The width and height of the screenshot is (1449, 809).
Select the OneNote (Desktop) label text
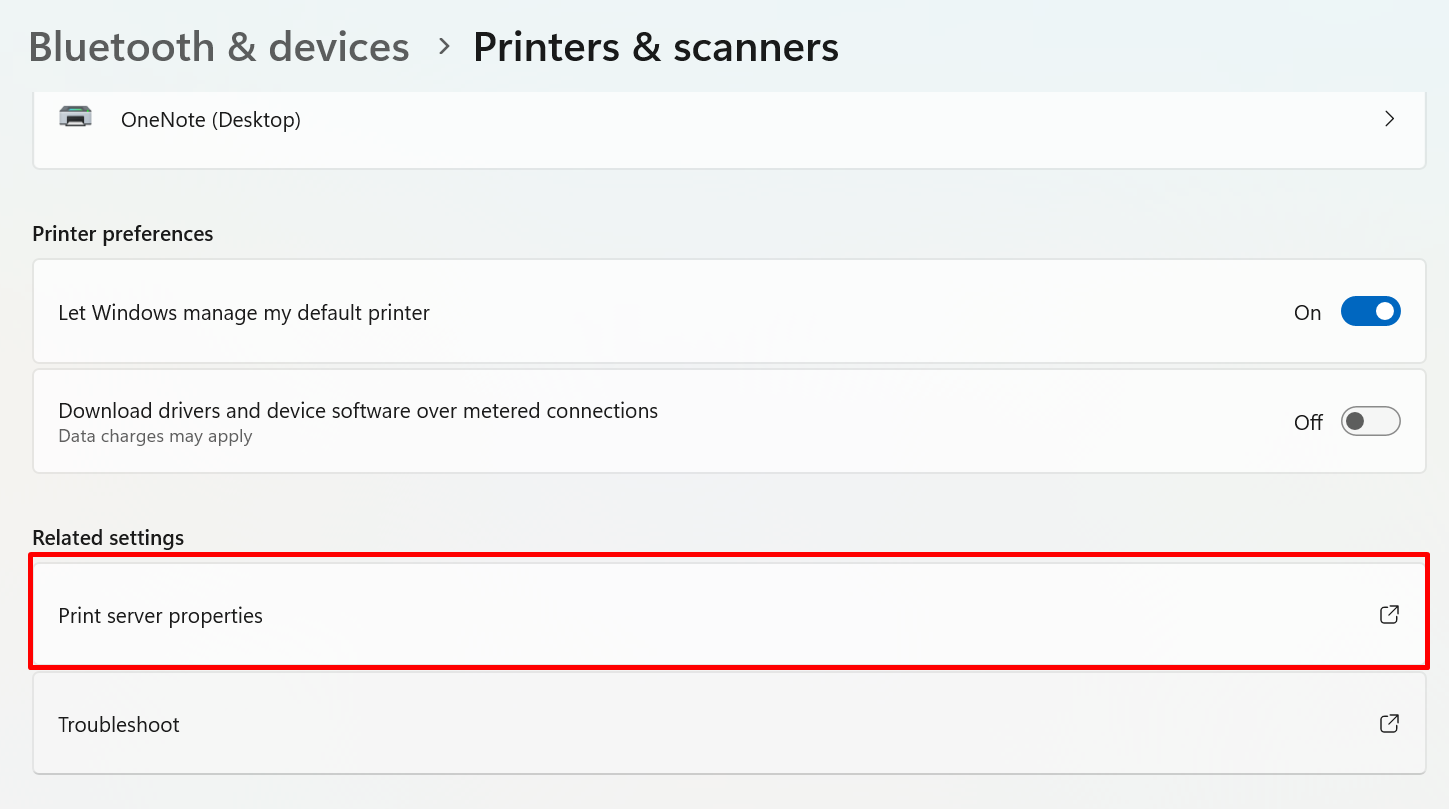(x=211, y=118)
